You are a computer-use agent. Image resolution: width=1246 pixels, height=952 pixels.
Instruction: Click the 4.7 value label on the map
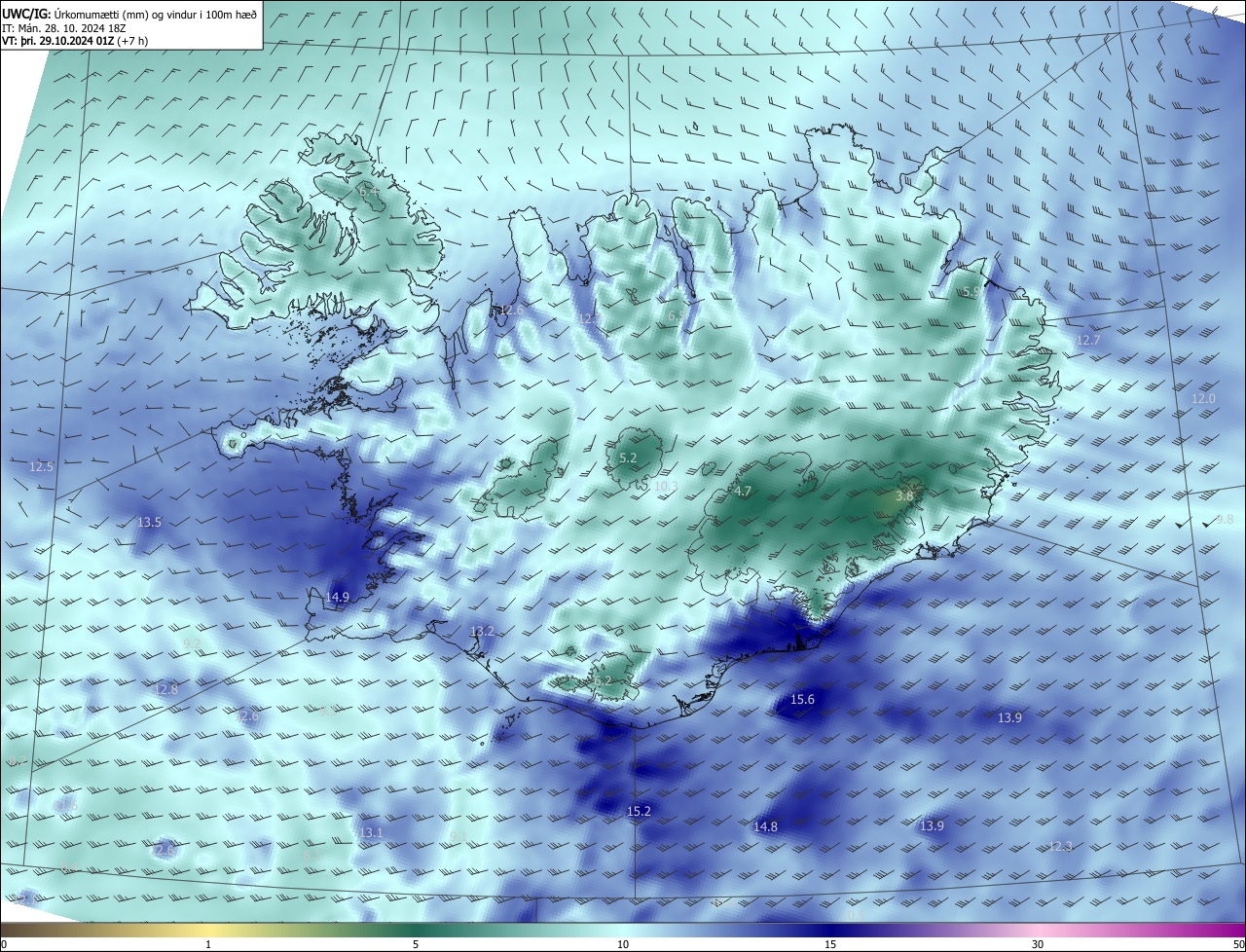click(x=743, y=492)
